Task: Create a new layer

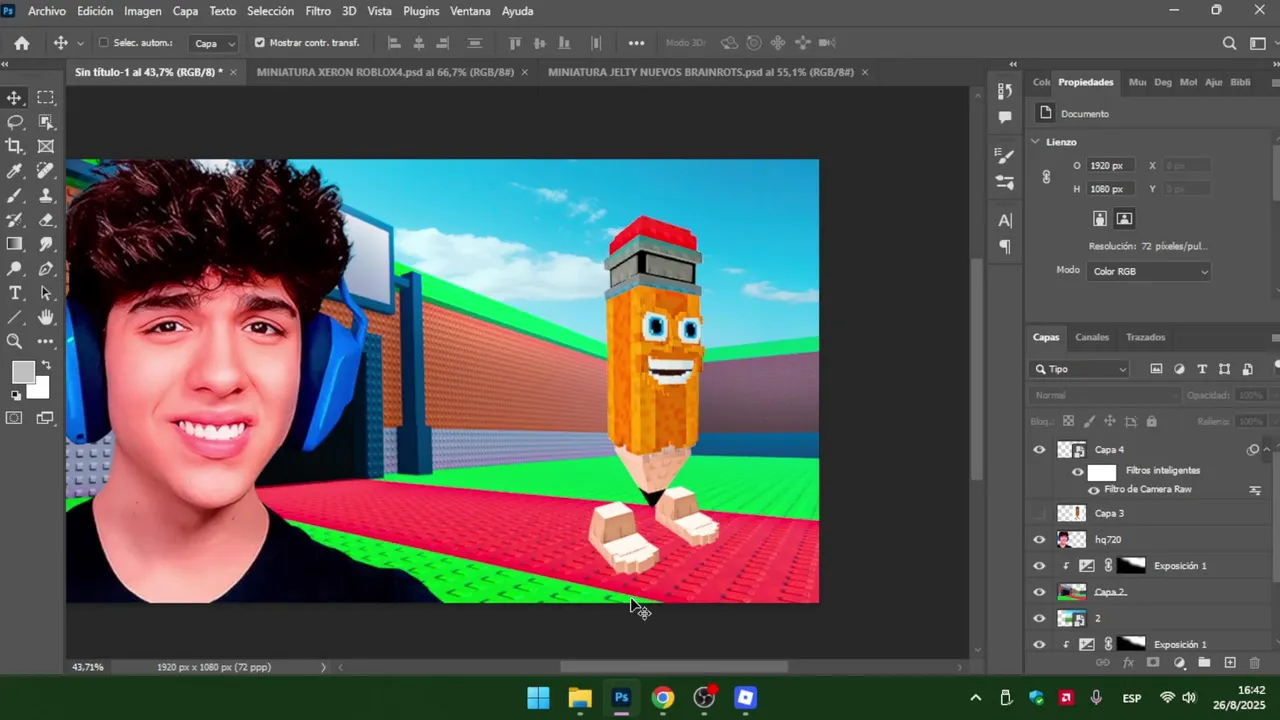Action: (1230, 663)
